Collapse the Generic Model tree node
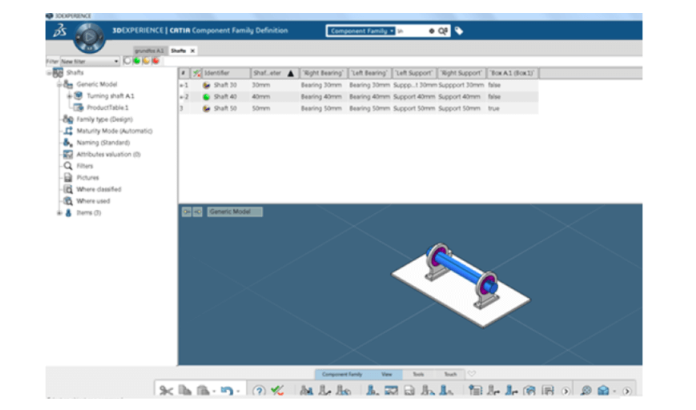The image size is (696, 410). point(59,84)
